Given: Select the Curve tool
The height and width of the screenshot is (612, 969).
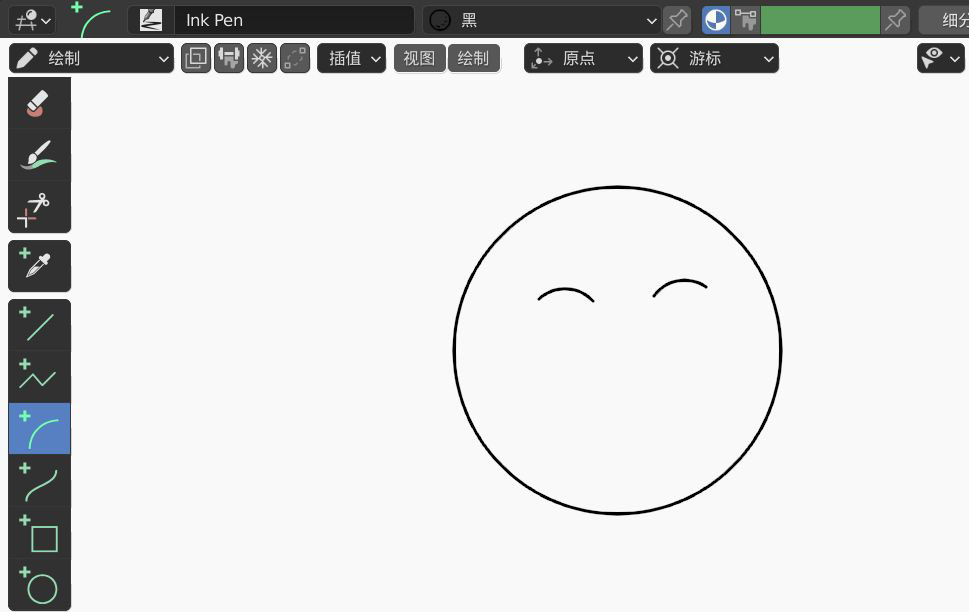Looking at the screenshot, I should coord(39,481).
